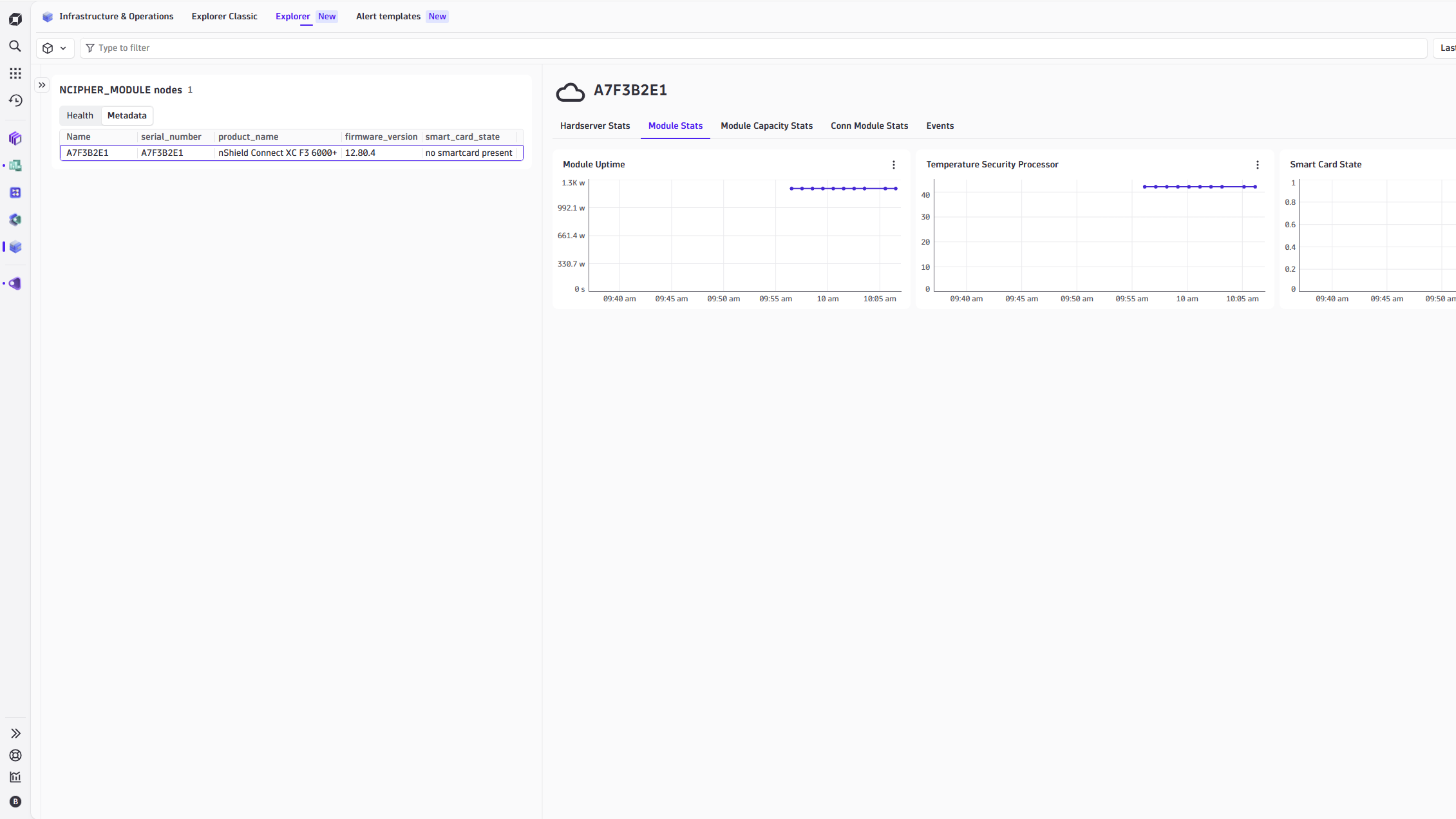Open the green bar-chart dashboards app icon

coord(15,165)
